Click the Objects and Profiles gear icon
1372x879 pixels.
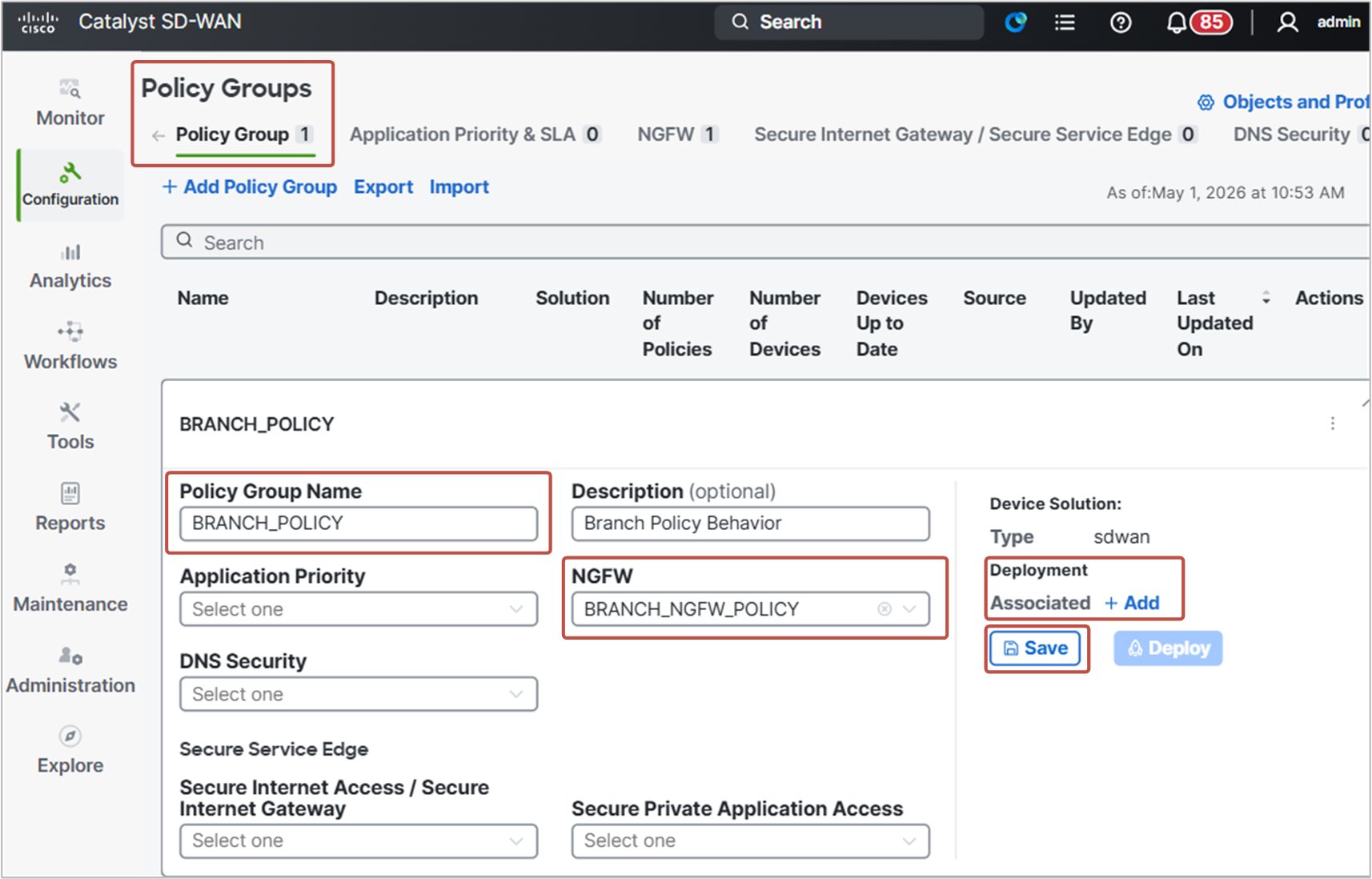(x=1206, y=102)
